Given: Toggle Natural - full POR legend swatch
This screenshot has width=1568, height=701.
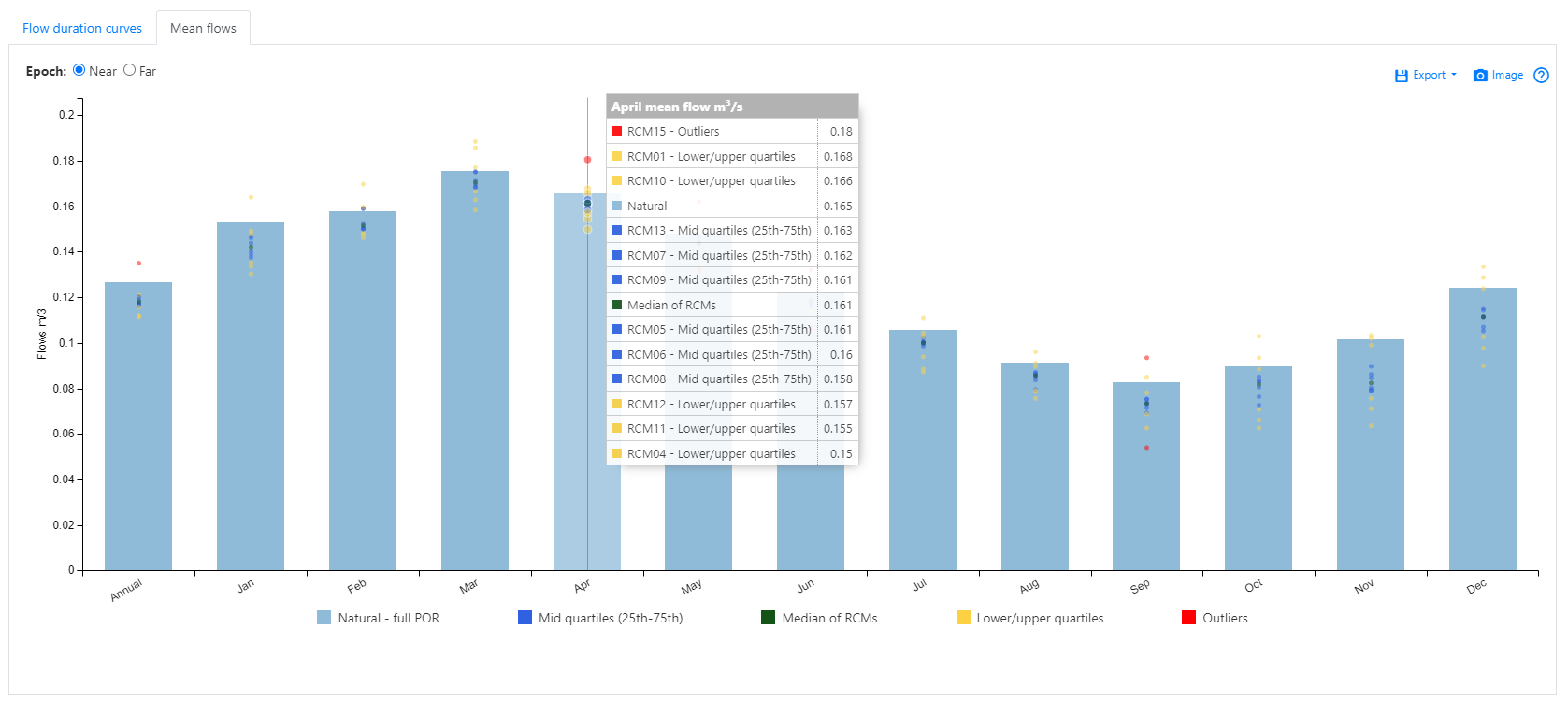Looking at the screenshot, I should [x=324, y=618].
